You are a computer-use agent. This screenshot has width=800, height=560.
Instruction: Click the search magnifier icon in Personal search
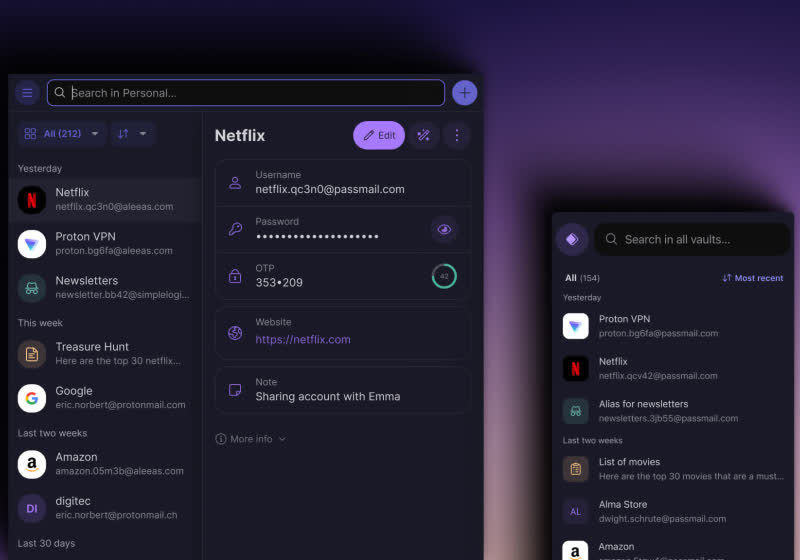click(60, 92)
